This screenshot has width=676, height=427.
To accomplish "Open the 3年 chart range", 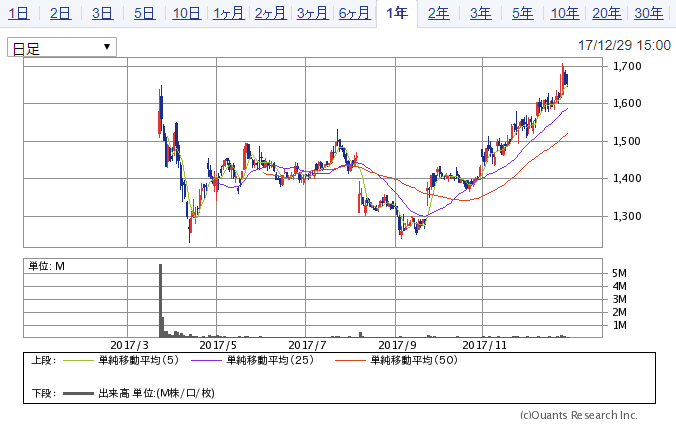I will tap(481, 13).
